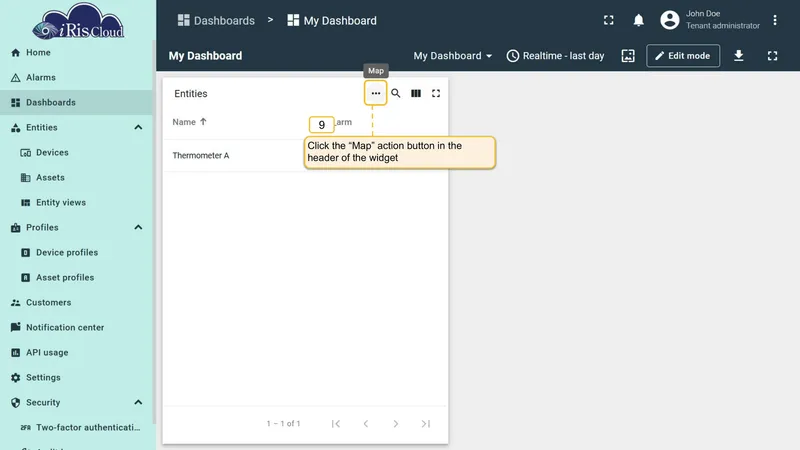
Task: Open user account avatar
Action: (x=669, y=20)
